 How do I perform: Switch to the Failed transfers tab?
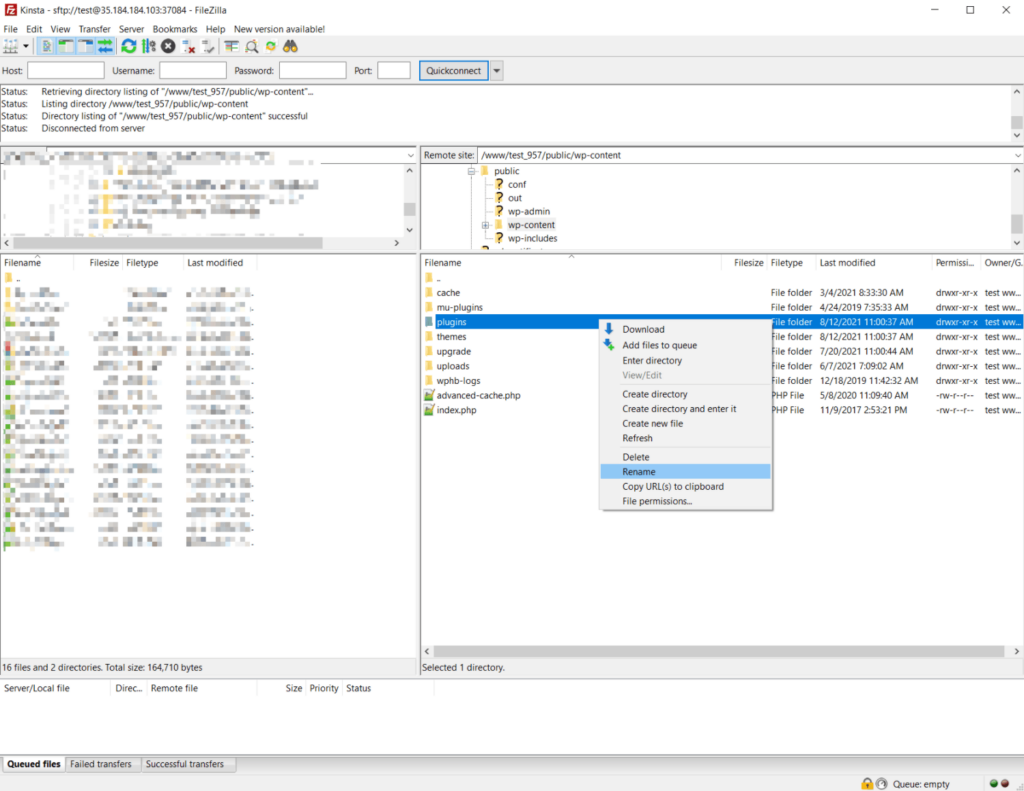[102, 764]
